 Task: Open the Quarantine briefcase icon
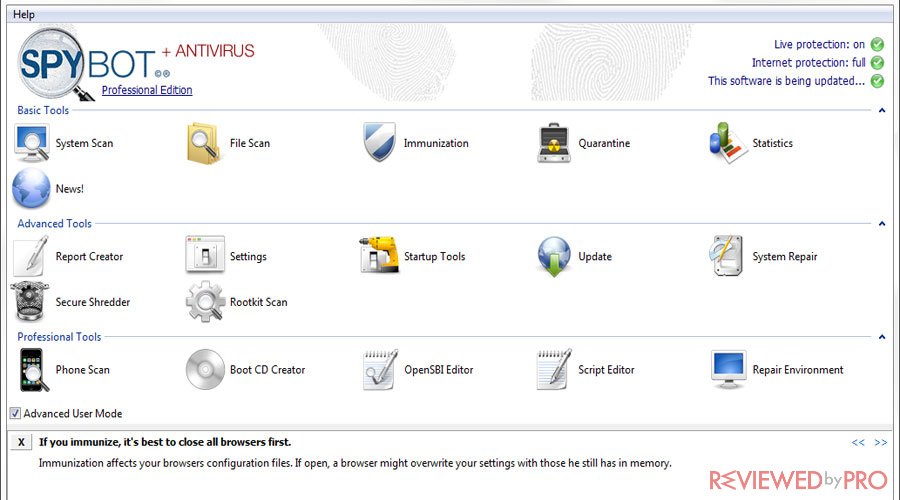(554, 143)
